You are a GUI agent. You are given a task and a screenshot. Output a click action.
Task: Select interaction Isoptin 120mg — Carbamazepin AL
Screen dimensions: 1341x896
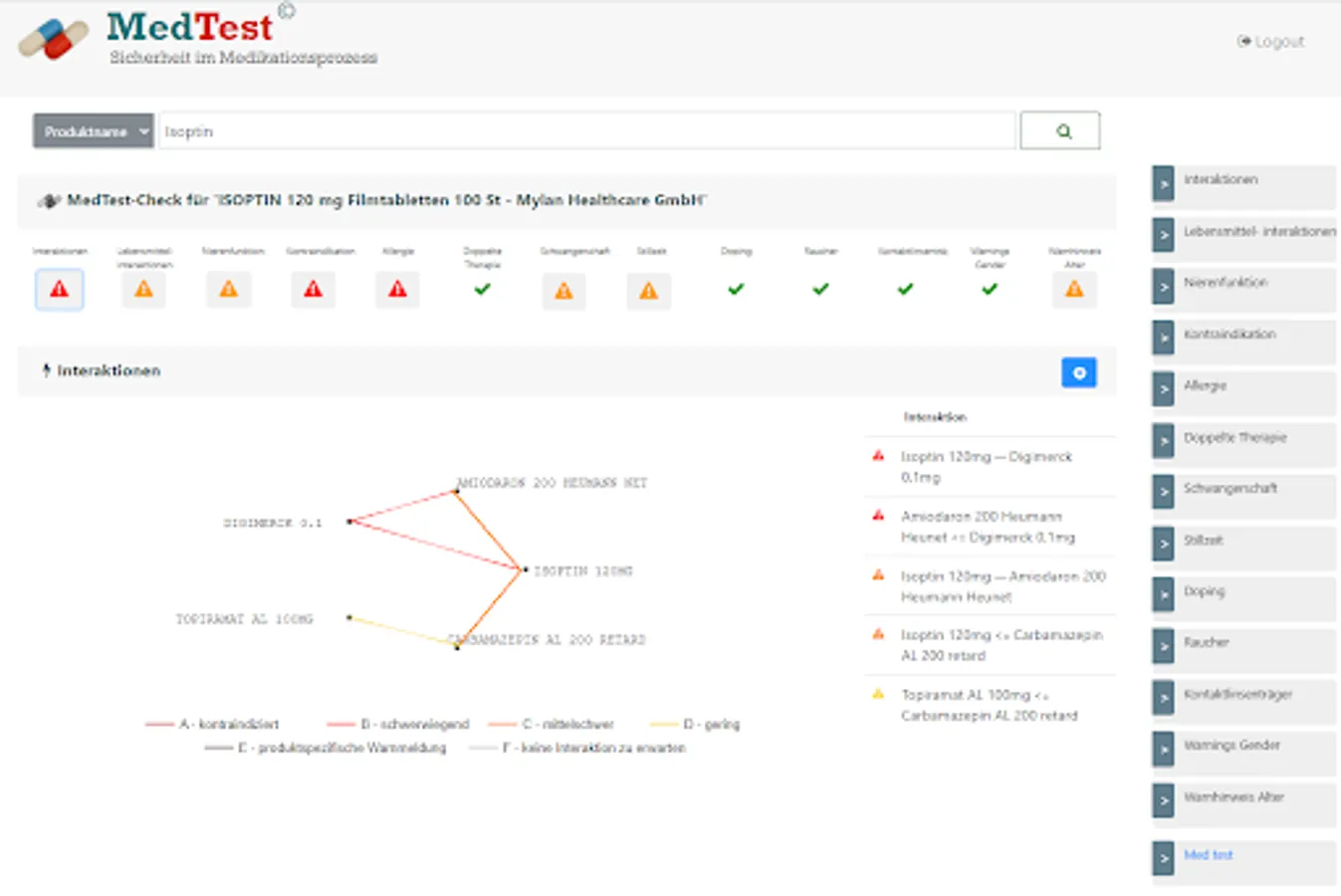pyautogui.click(x=990, y=645)
